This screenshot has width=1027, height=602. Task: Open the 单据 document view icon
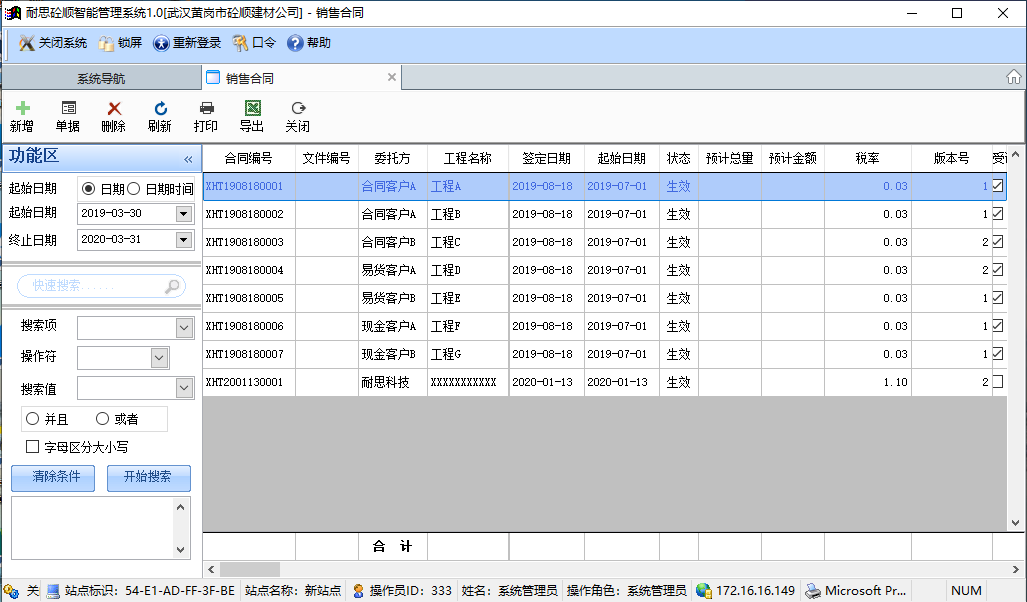click(x=68, y=108)
